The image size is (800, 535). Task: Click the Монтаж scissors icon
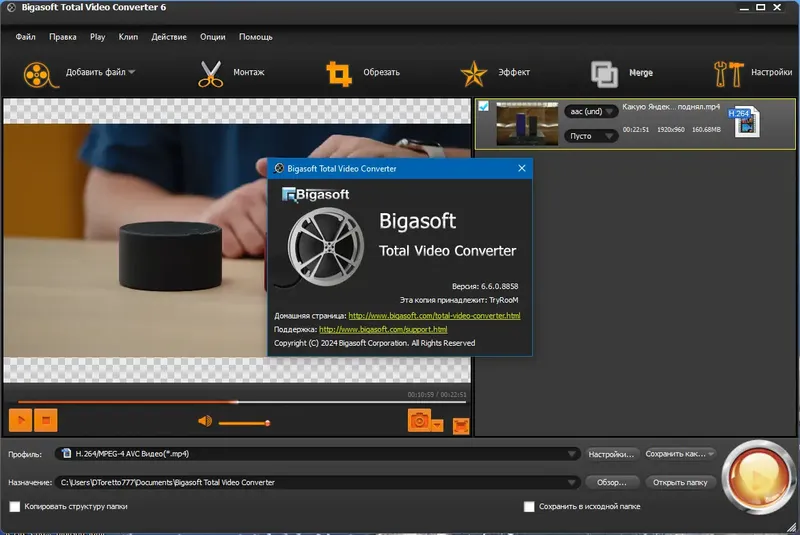(211, 74)
